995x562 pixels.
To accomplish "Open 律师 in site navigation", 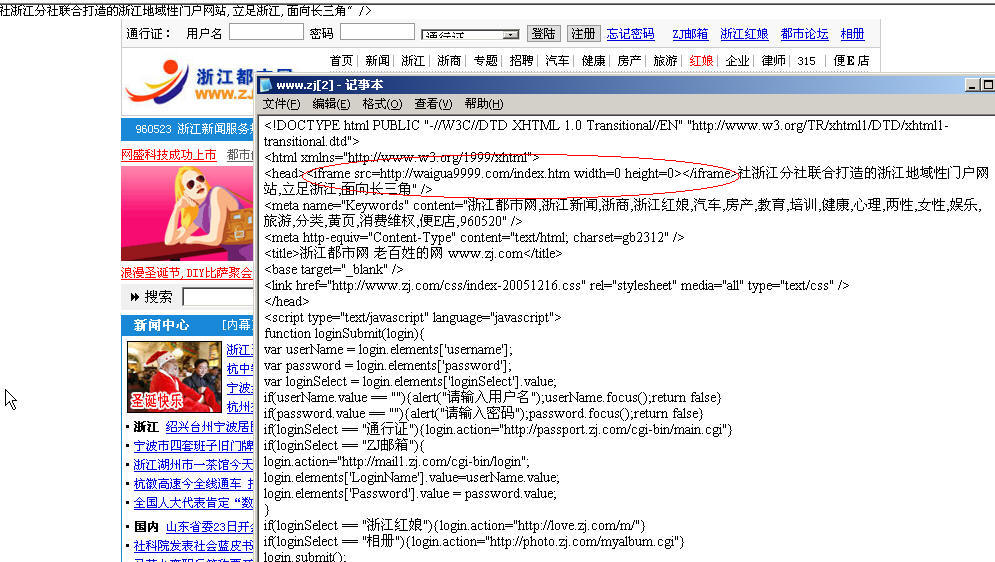I will tap(773, 61).
